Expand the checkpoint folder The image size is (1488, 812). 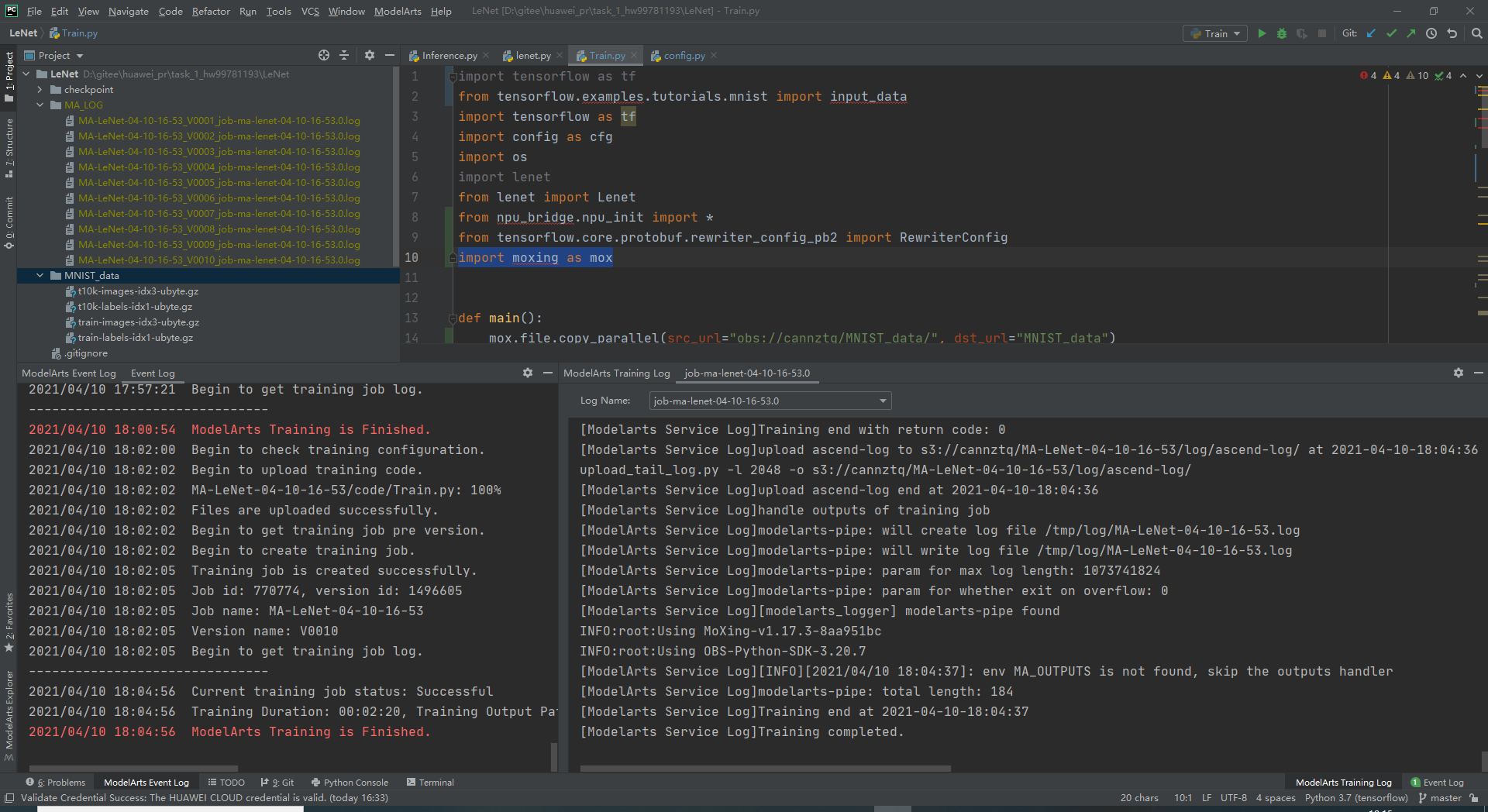tap(40, 89)
